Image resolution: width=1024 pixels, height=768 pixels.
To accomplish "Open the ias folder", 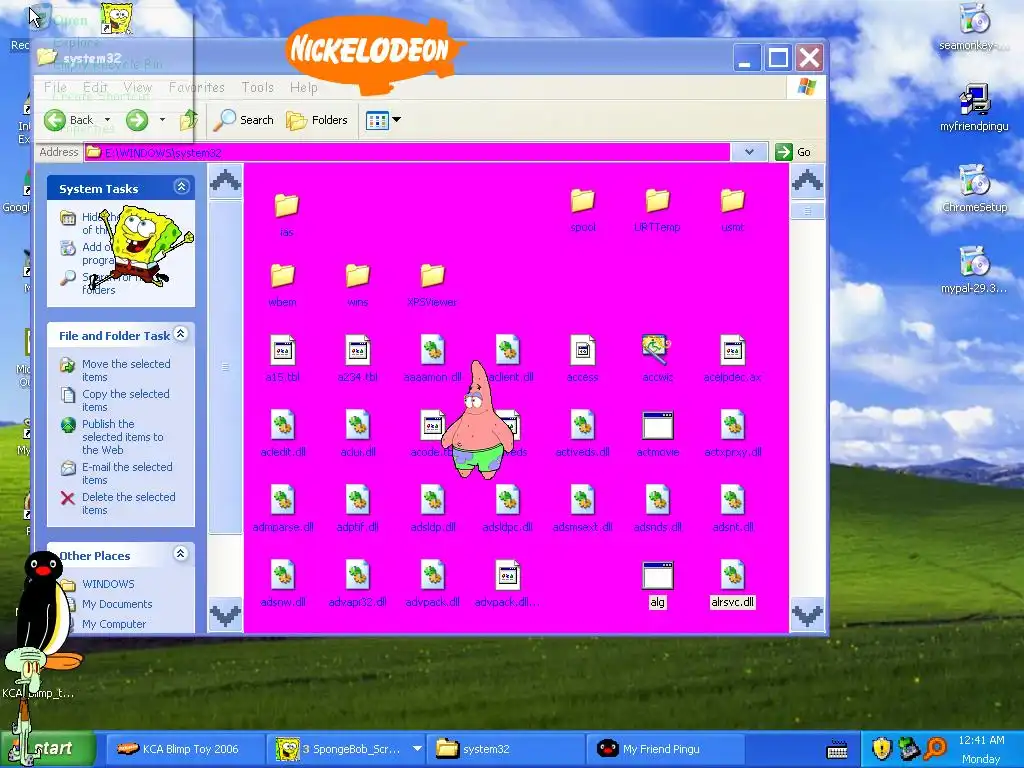I will click(x=286, y=214).
